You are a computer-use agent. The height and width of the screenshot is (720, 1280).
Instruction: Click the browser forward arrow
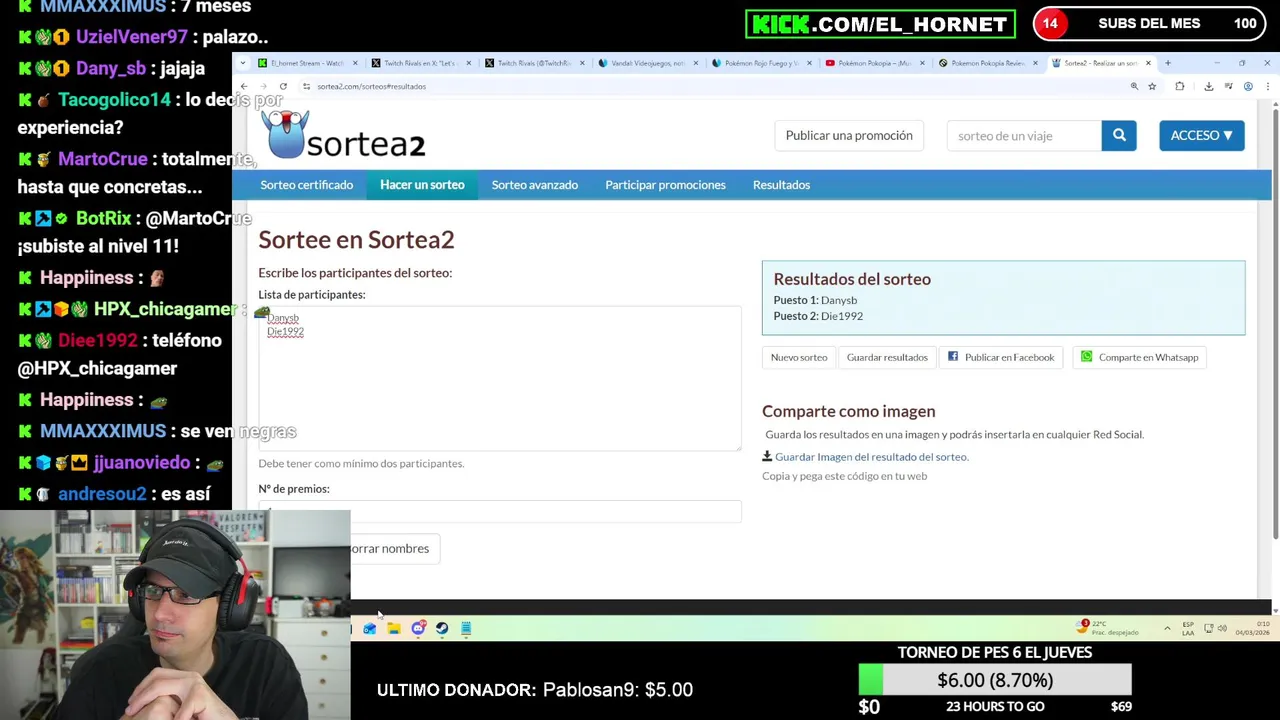[263, 87]
